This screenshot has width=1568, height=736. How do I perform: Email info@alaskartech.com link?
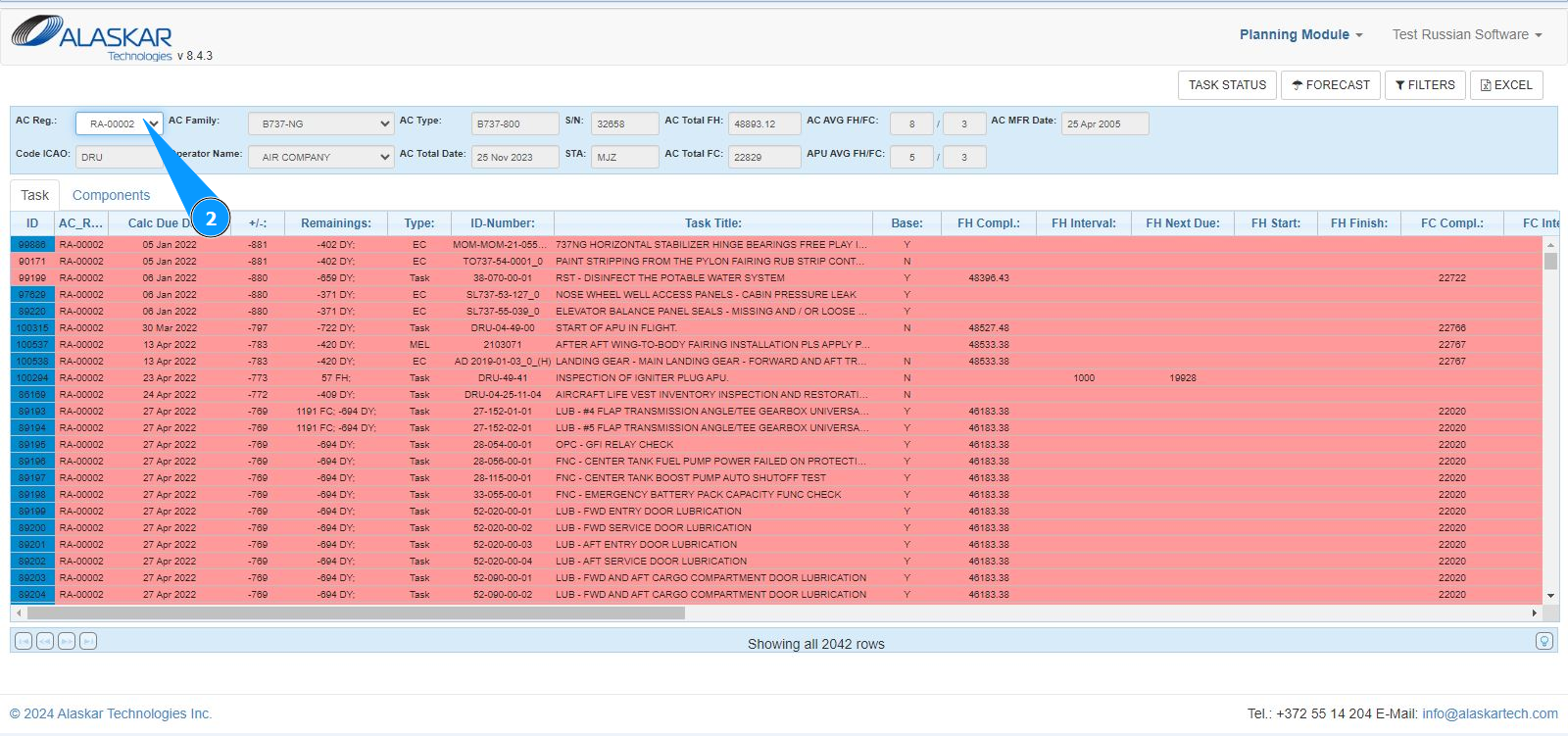click(1490, 713)
